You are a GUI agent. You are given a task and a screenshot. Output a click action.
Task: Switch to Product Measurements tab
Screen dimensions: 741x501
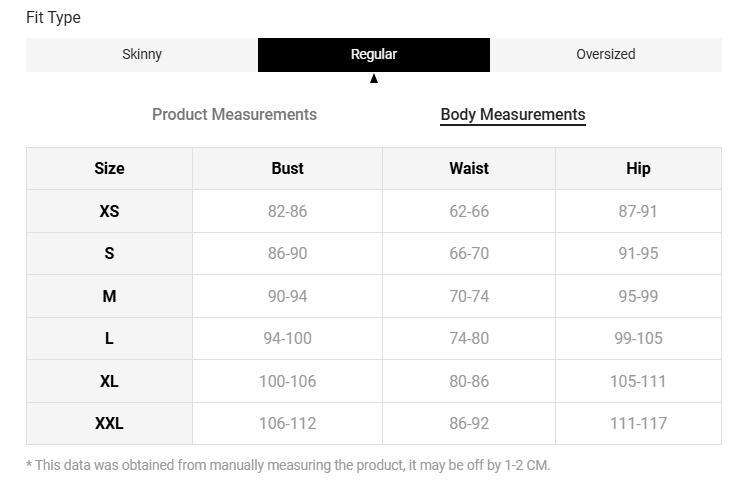(234, 115)
